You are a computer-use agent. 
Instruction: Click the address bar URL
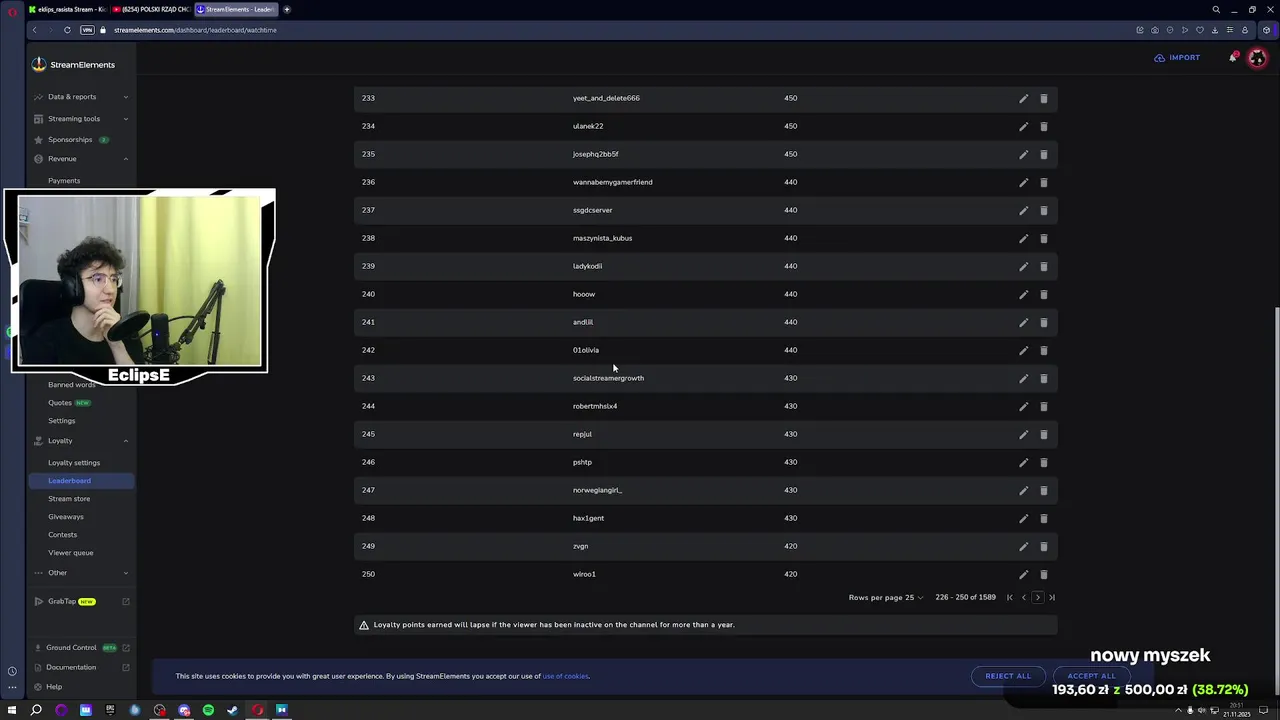coord(195,30)
